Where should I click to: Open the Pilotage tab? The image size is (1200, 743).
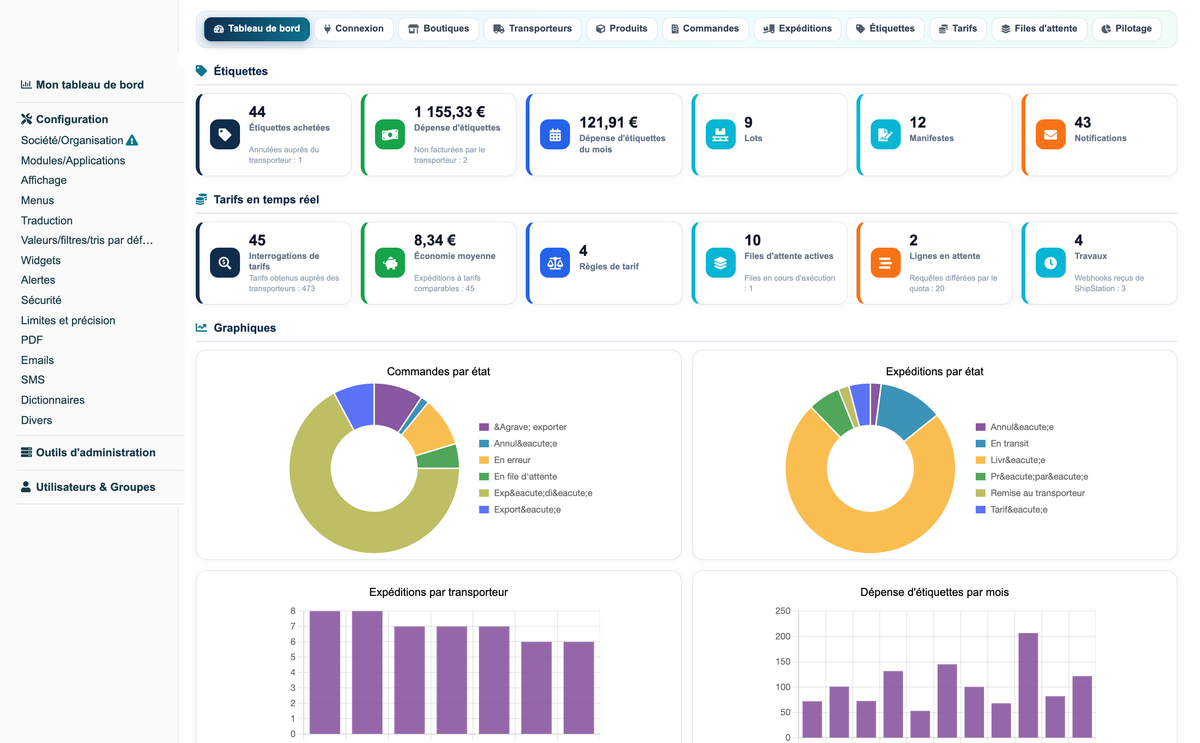pos(1127,29)
